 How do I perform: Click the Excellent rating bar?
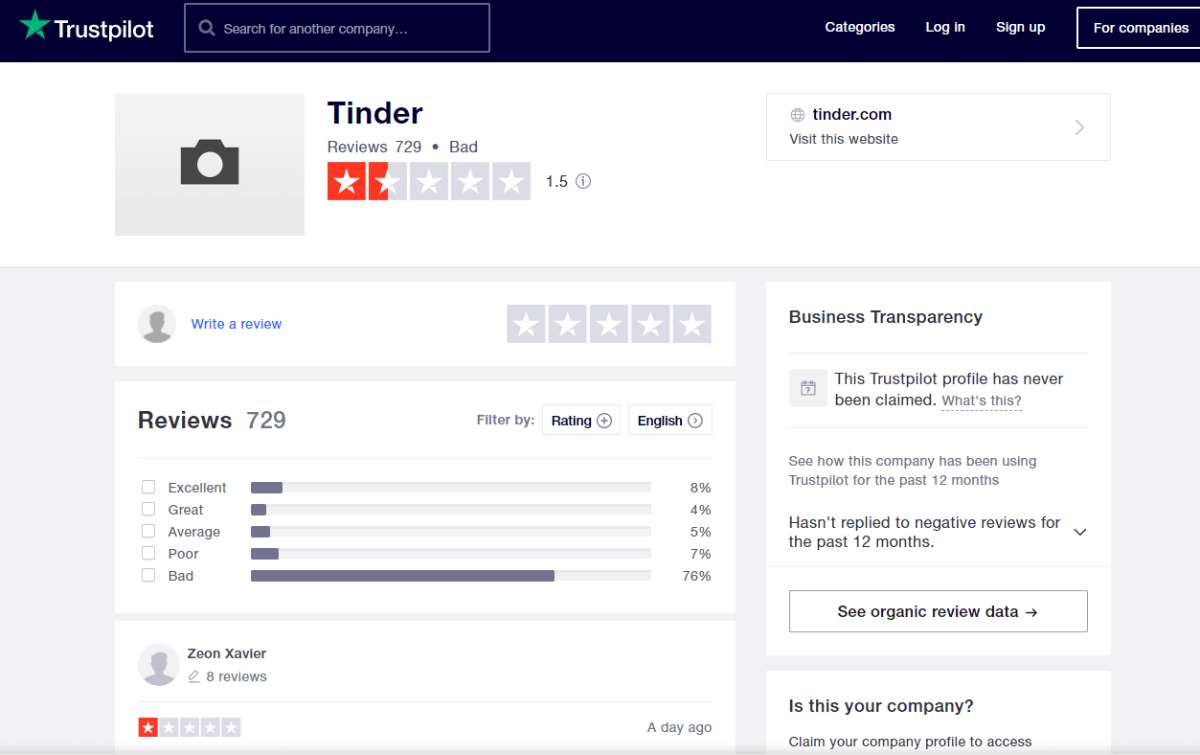(451, 487)
